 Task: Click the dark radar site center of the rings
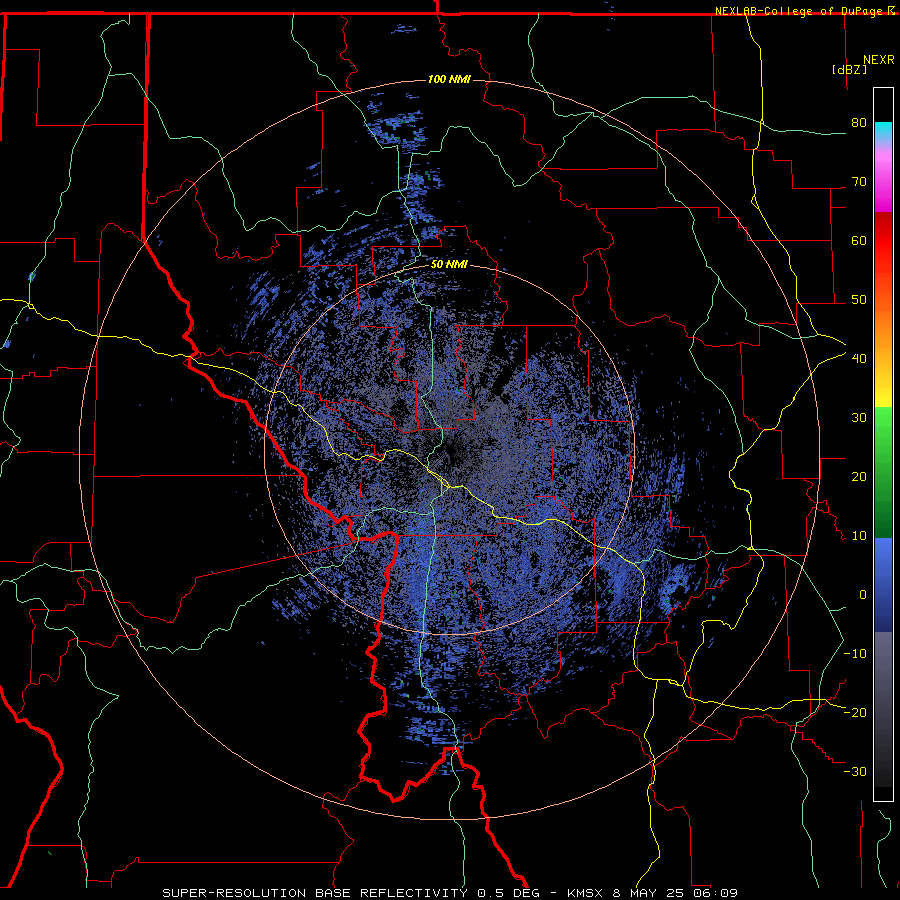click(x=449, y=451)
